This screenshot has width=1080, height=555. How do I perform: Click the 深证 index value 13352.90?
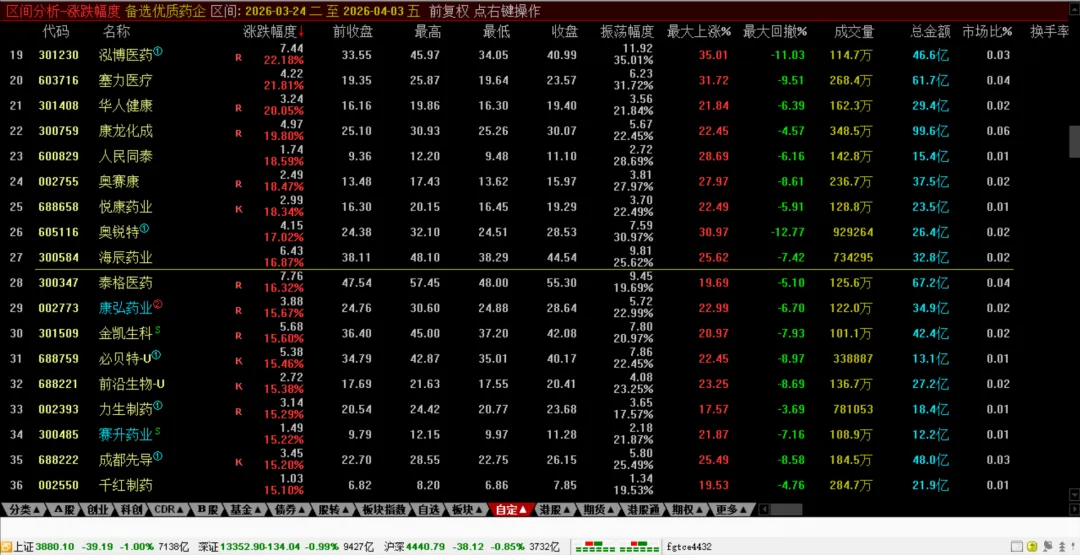click(x=244, y=547)
